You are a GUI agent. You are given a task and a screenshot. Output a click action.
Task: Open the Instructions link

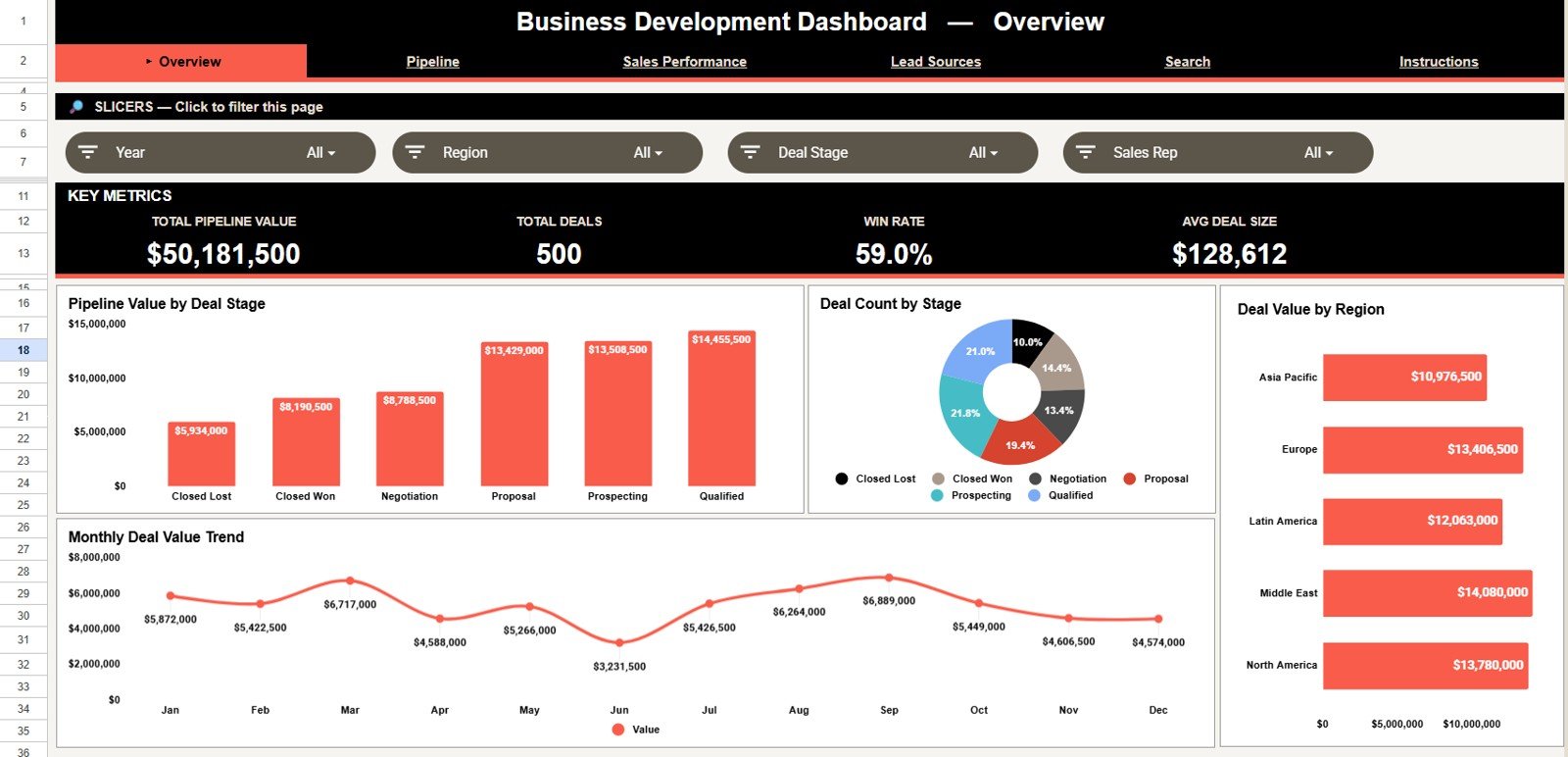pyautogui.click(x=1438, y=62)
